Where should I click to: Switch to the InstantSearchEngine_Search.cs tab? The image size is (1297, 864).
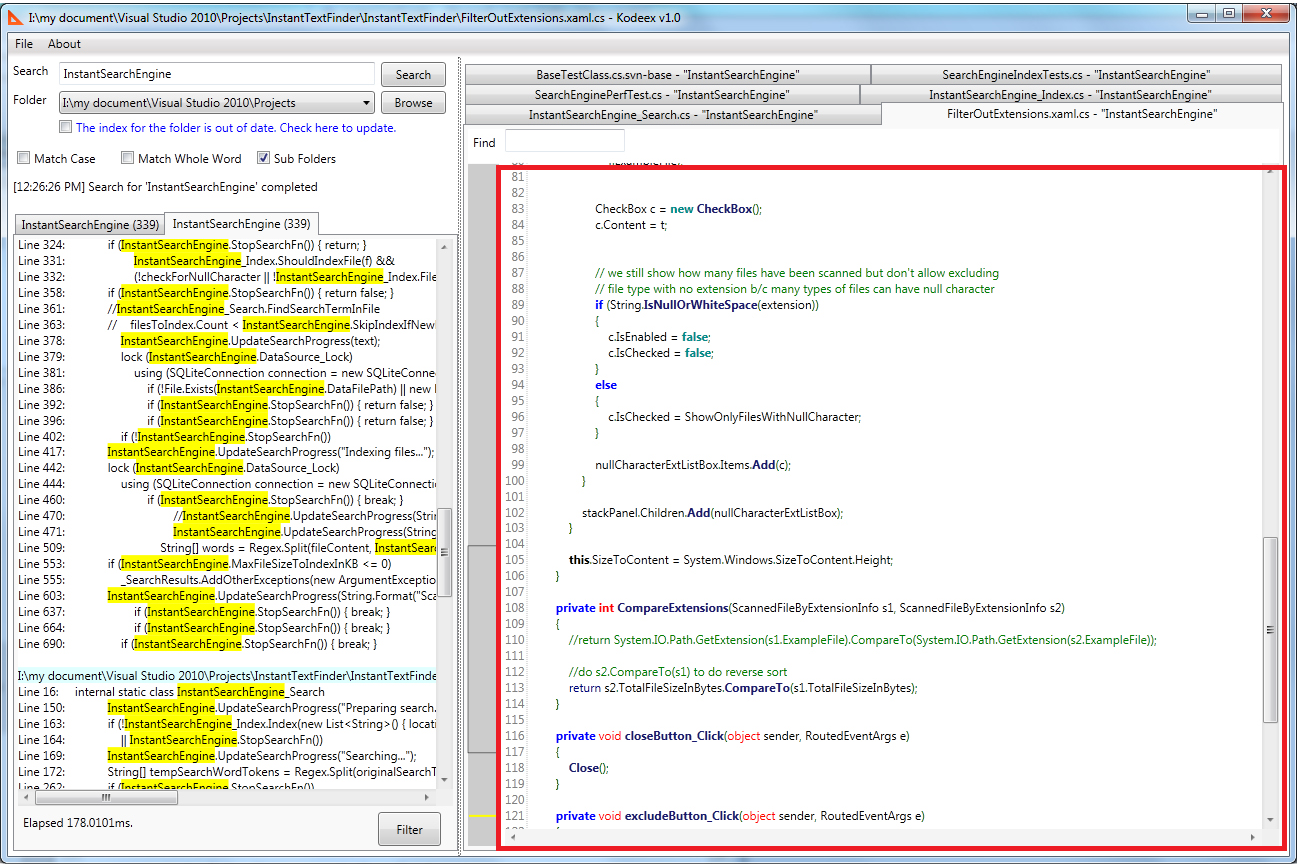(x=672, y=115)
